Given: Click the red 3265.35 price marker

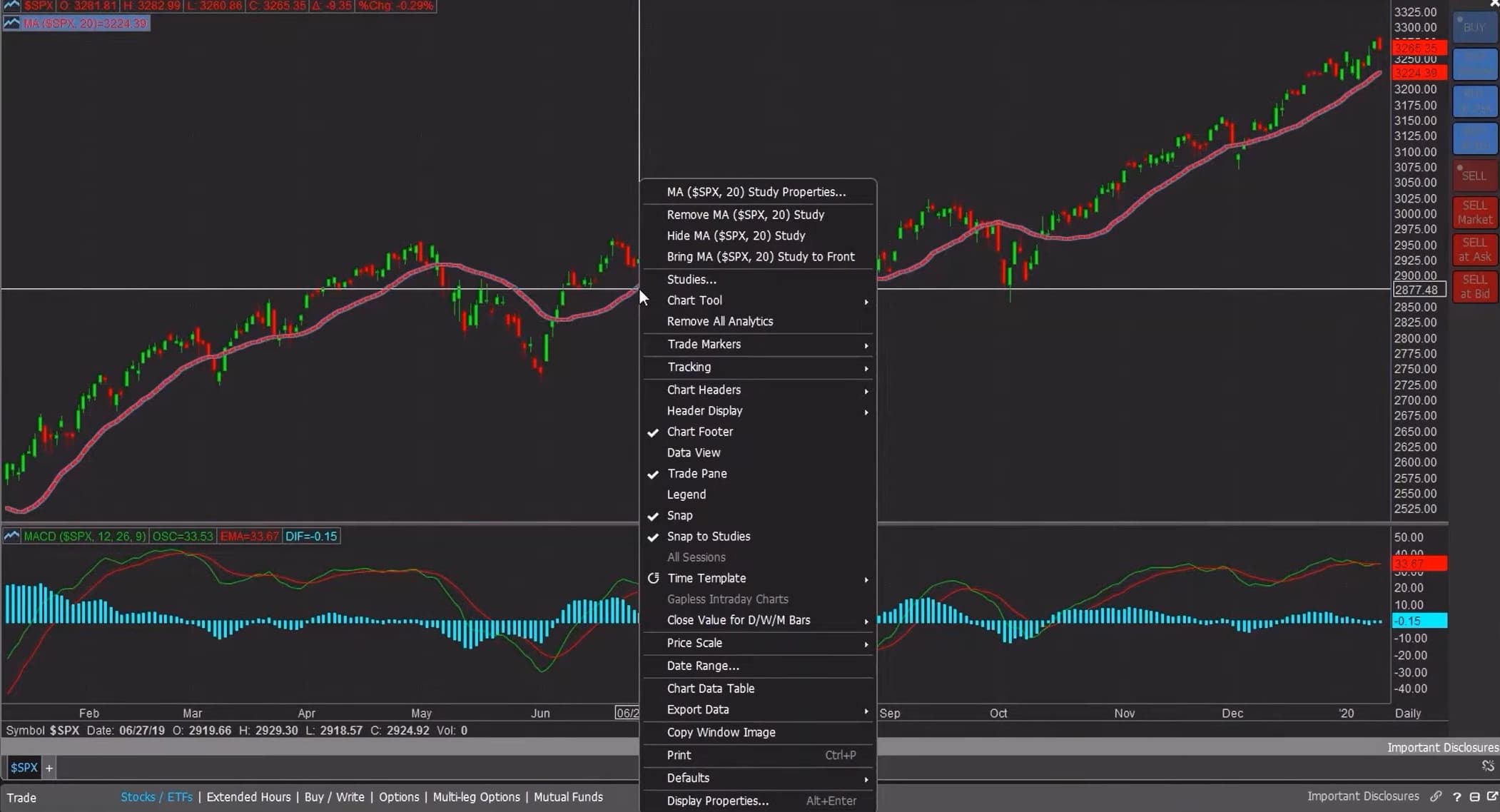Looking at the screenshot, I should pos(1419,49).
